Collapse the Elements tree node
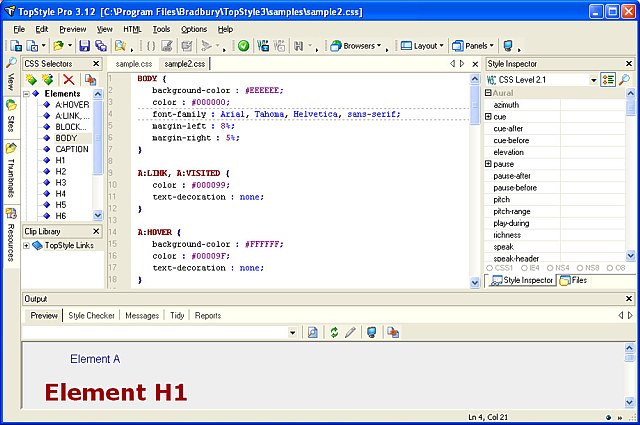This screenshot has width=640, height=425. [27, 93]
